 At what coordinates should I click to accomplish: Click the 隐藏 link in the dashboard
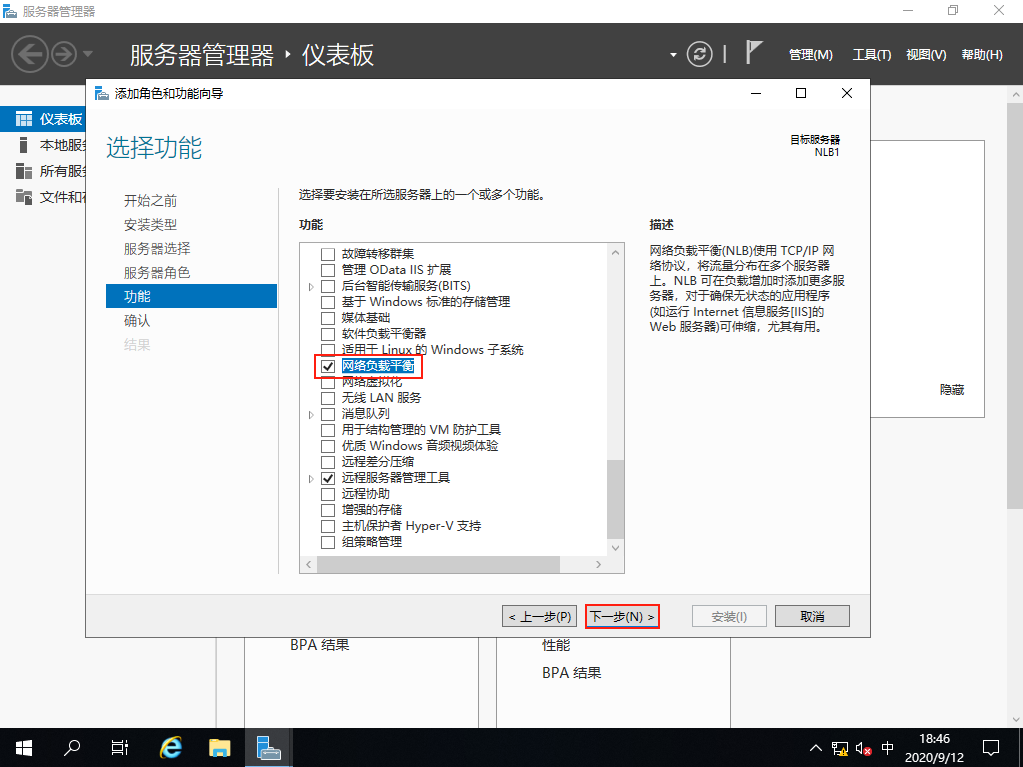(952, 390)
